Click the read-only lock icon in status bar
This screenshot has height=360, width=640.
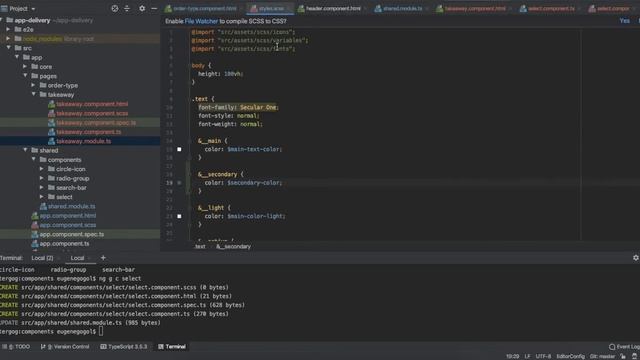[623, 356]
